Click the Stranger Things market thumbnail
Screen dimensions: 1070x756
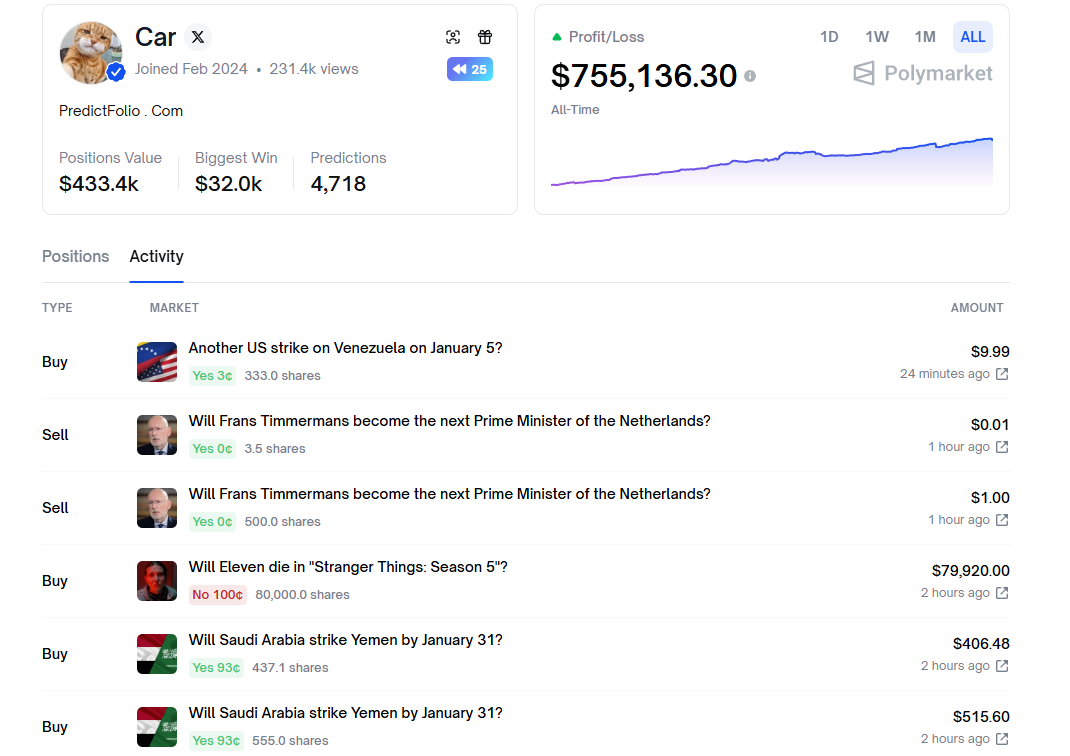pos(157,581)
